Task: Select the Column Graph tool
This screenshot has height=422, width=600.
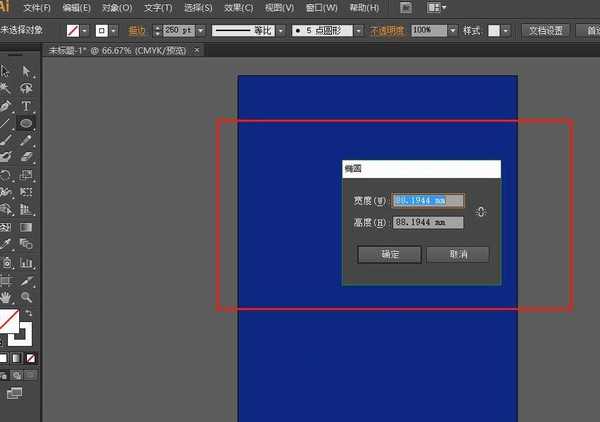Action: click(x=26, y=263)
